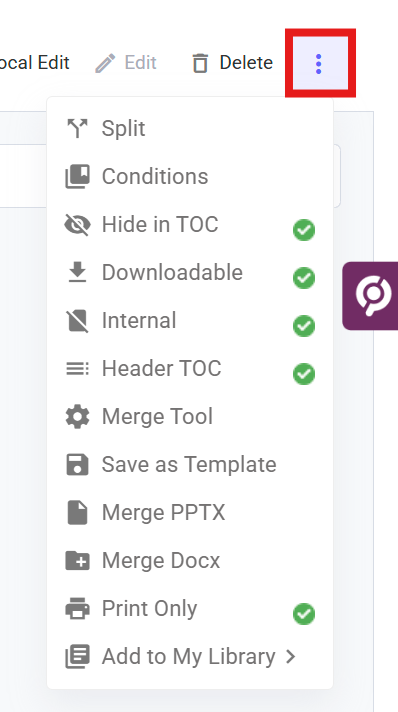Open the purple search widget on right edge

click(x=370, y=296)
